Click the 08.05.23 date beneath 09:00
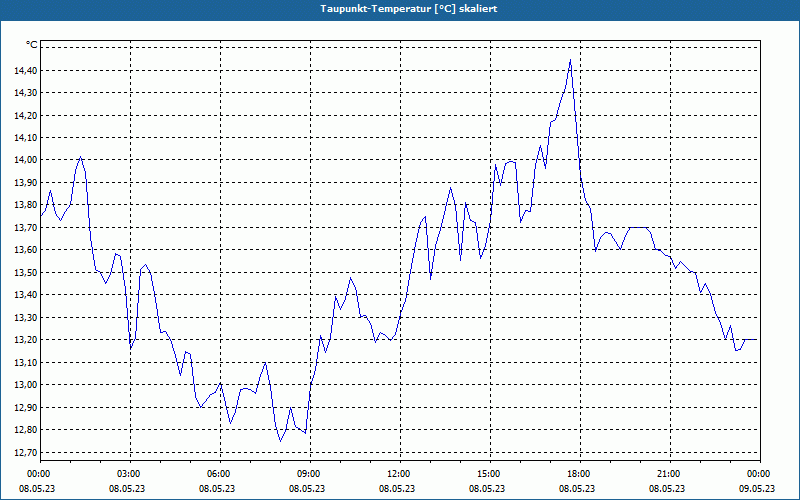Viewport: 800px width, 500px height. pyautogui.click(x=307, y=488)
